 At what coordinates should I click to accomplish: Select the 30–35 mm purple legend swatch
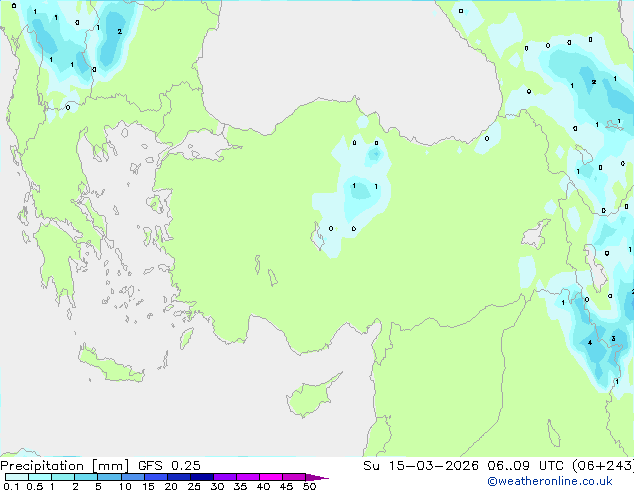point(225,477)
